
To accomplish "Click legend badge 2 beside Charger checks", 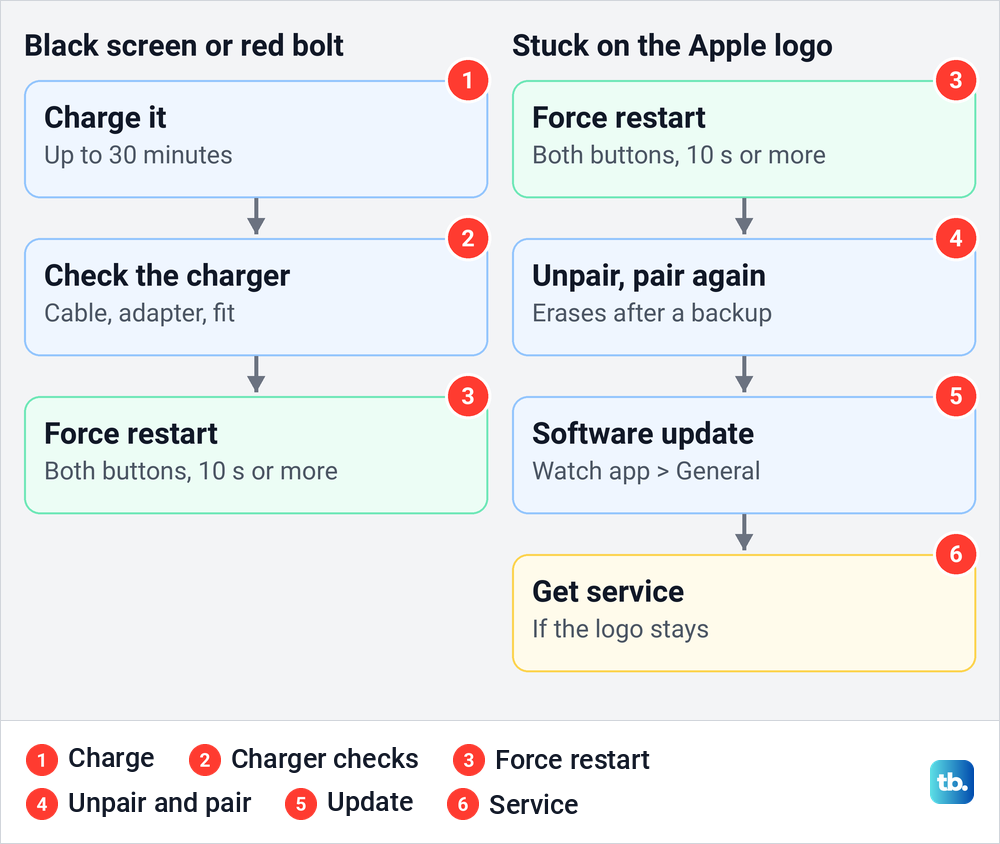I will (205, 760).
